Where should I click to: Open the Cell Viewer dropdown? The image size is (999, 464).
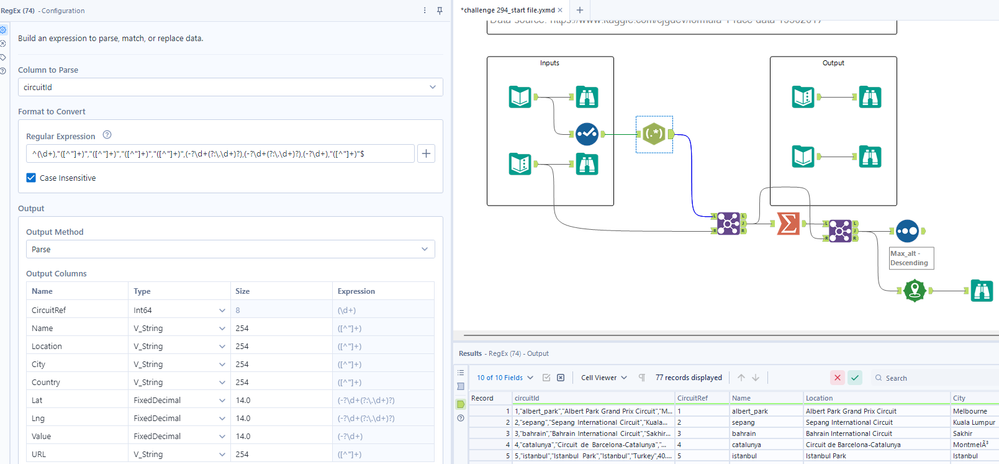click(604, 377)
